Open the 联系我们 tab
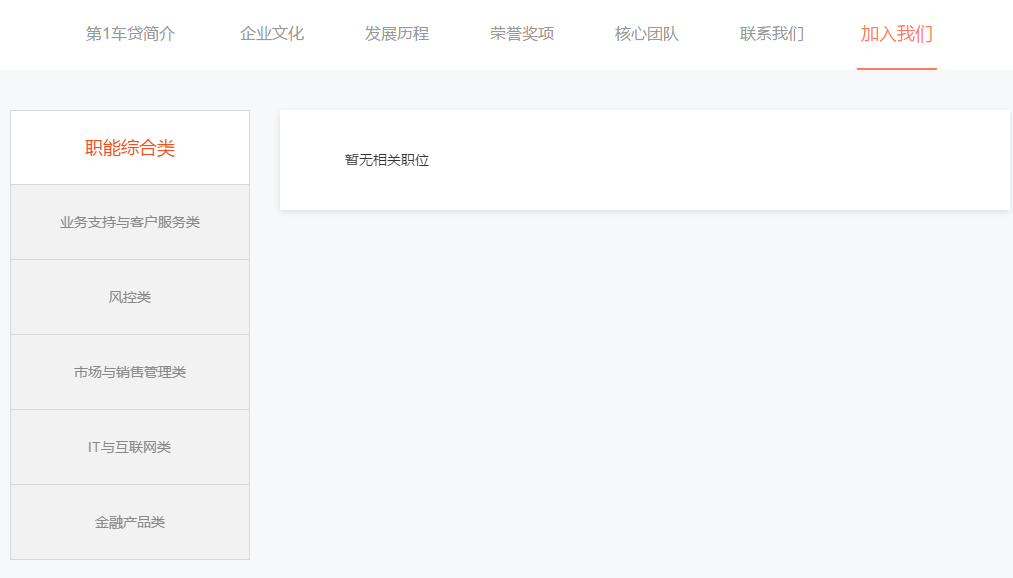 click(x=772, y=34)
